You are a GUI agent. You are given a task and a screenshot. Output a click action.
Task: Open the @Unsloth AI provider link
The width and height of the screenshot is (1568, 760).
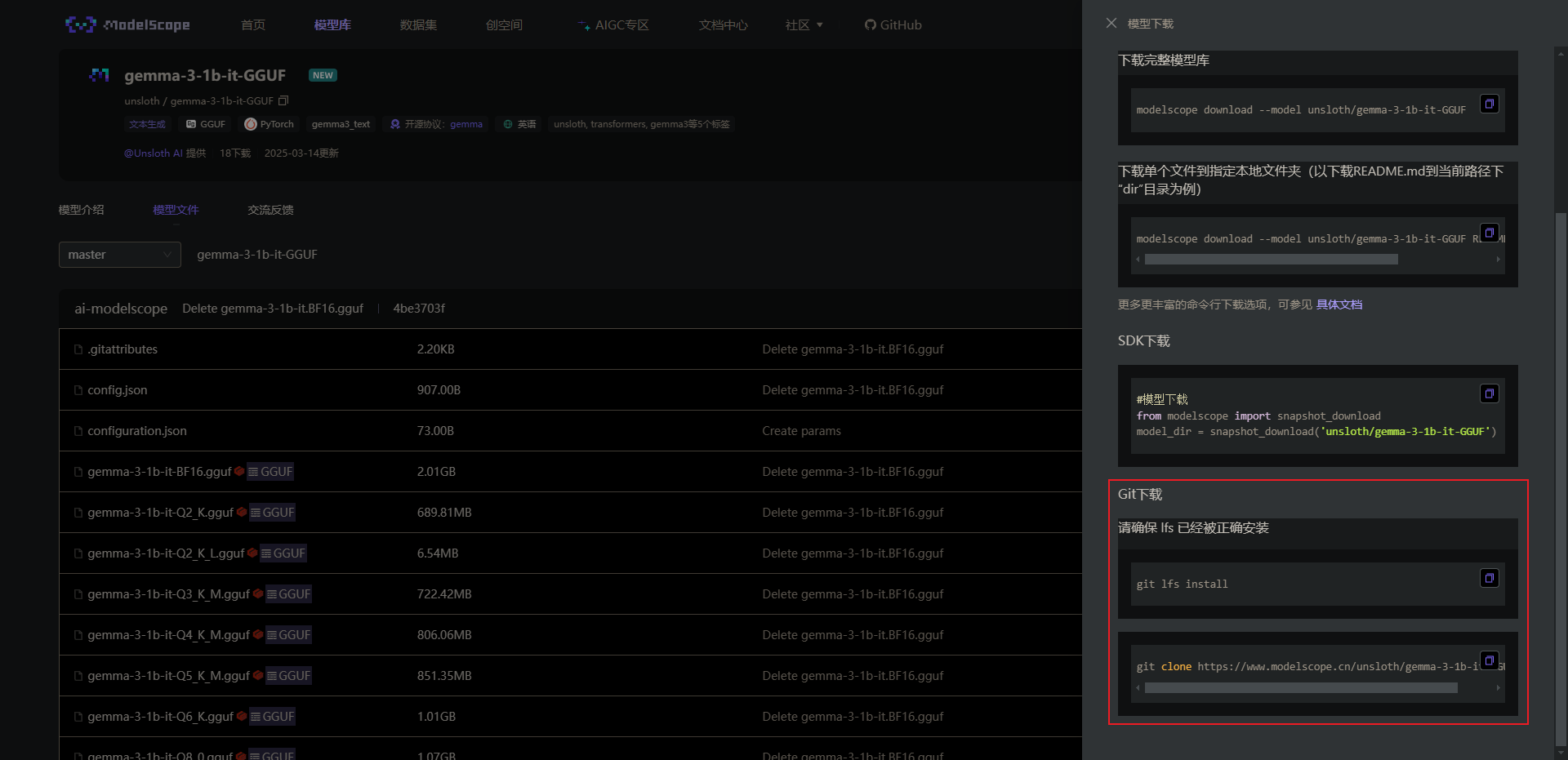coord(154,153)
